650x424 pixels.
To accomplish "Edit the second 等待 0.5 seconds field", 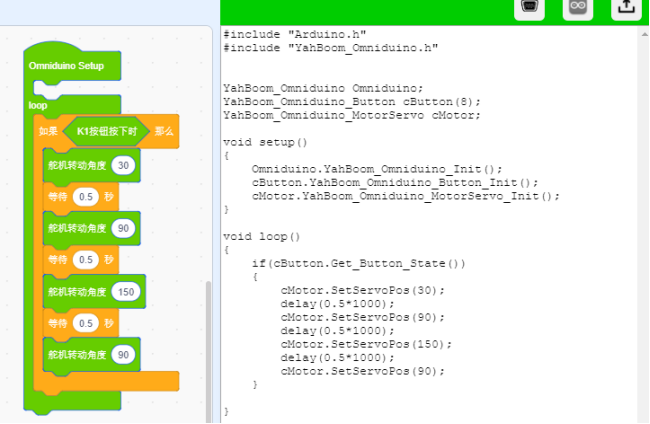I will coord(86,260).
